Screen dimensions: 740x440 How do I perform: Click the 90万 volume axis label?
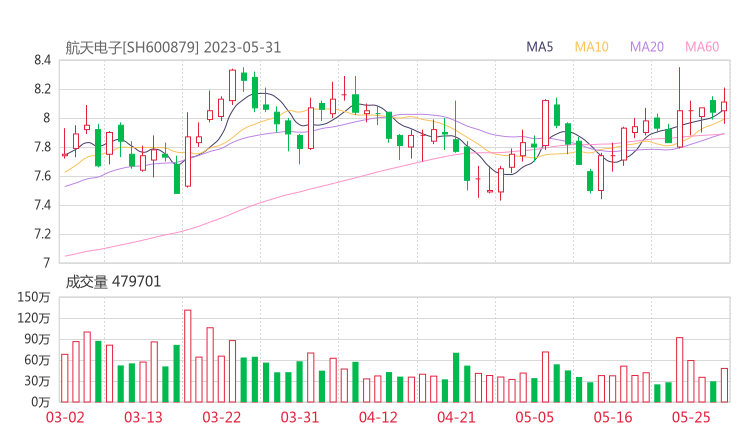pyautogui.click(x=37, y=339)
